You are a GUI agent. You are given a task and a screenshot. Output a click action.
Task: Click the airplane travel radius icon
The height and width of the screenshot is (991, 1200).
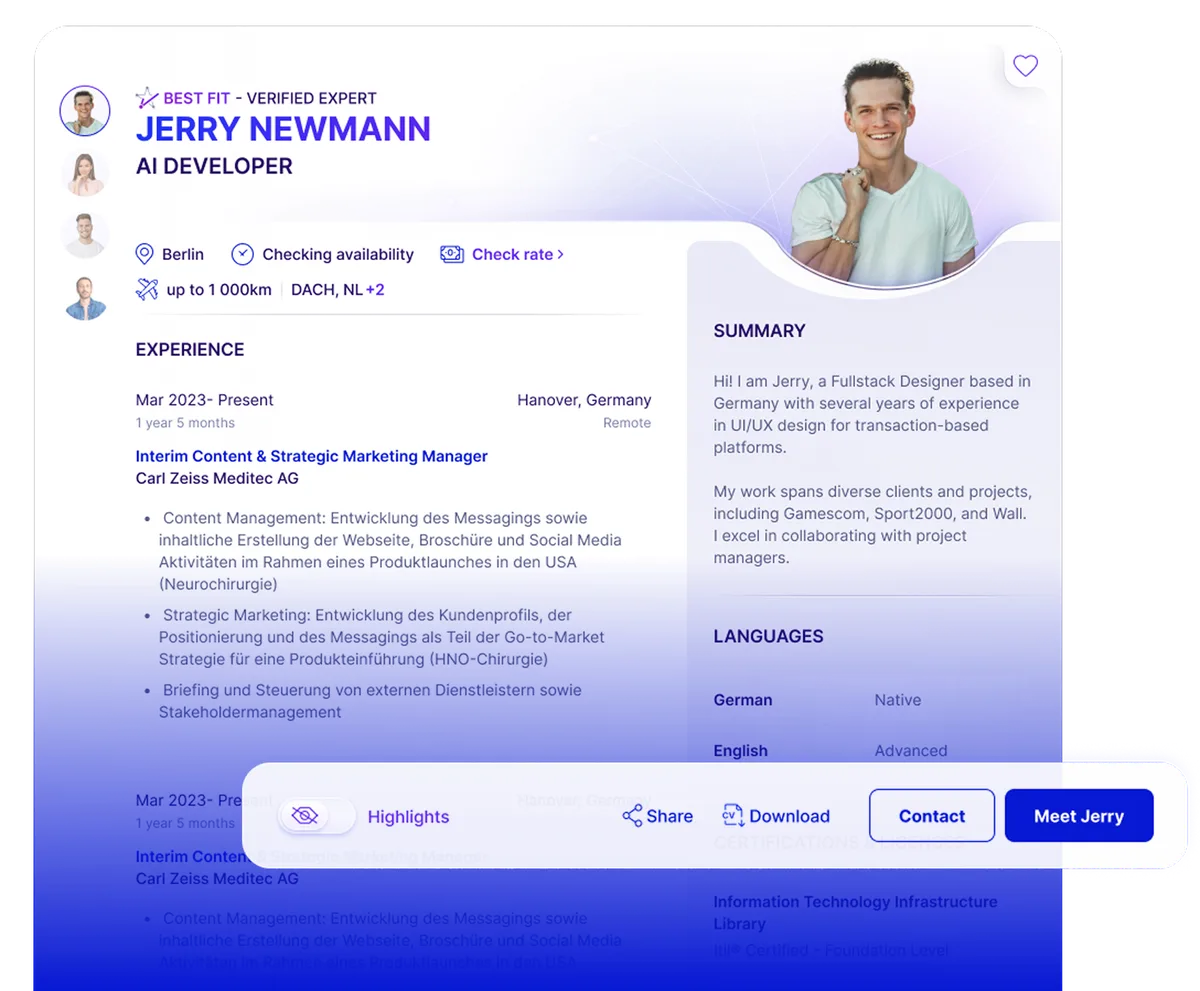147,290
